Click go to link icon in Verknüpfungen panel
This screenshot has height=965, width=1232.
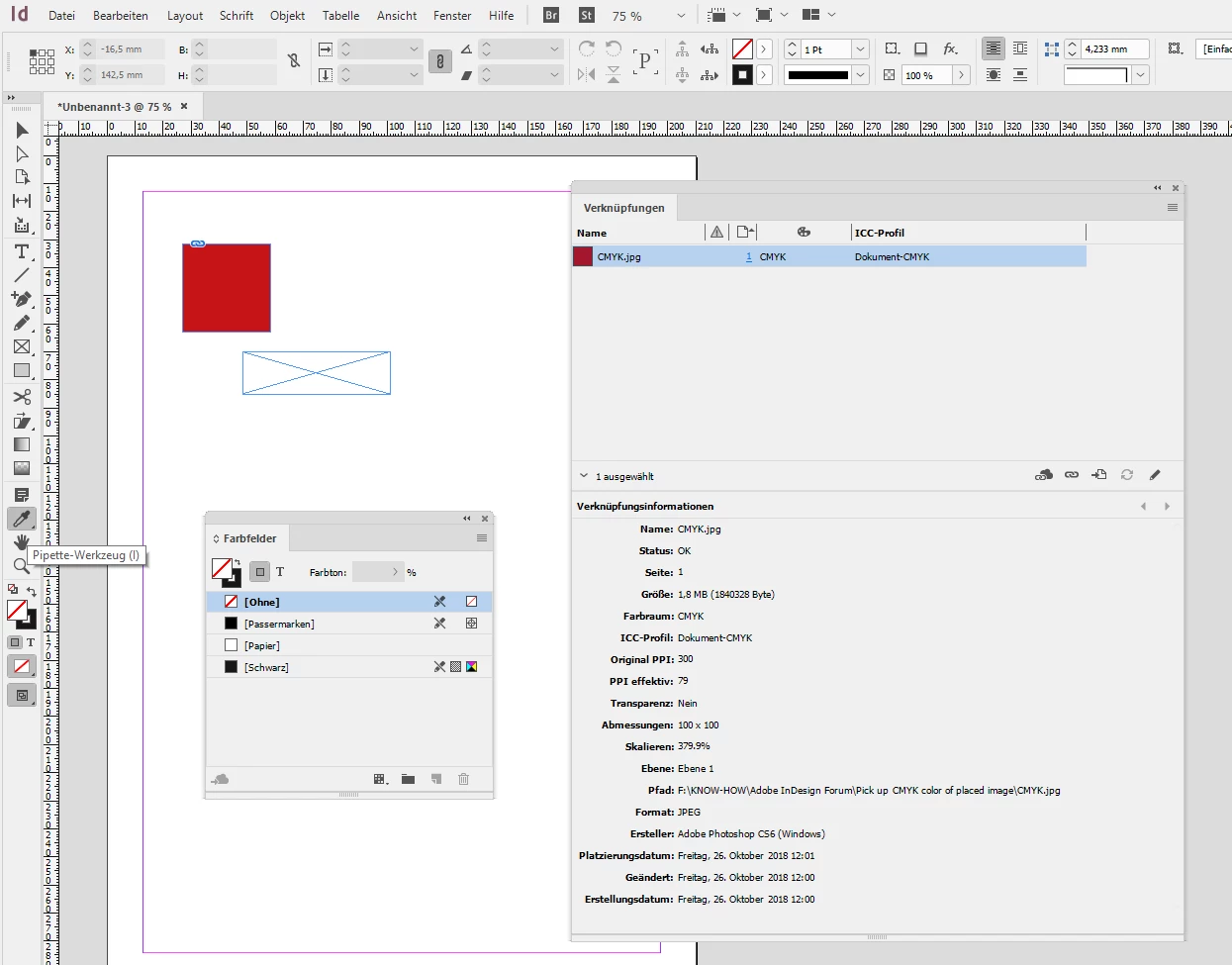[1099, 475]
